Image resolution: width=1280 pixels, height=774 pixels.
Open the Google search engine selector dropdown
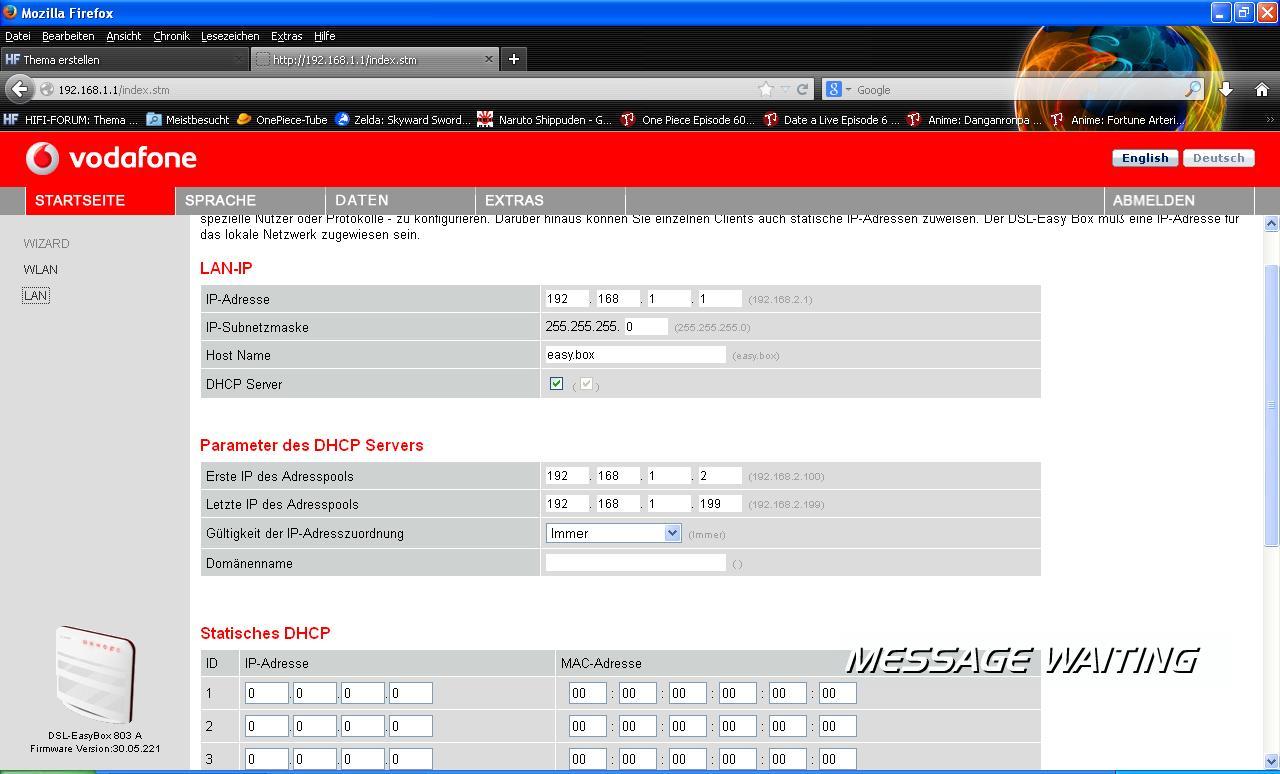(x=838, y=89)
